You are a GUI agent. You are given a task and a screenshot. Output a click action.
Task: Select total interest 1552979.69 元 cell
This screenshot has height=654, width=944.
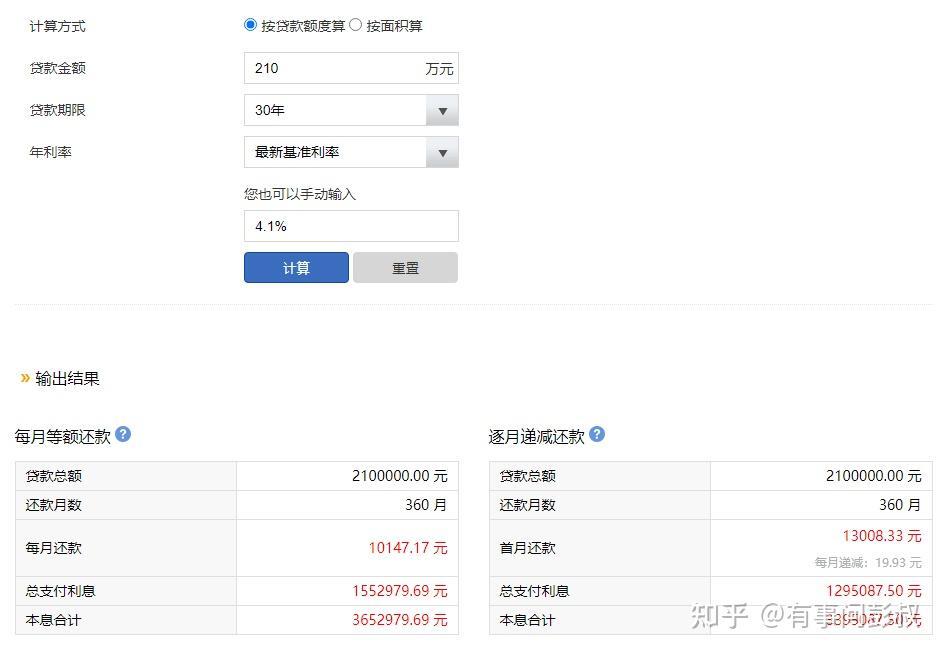pyautogui.click(x=399, y=591)
